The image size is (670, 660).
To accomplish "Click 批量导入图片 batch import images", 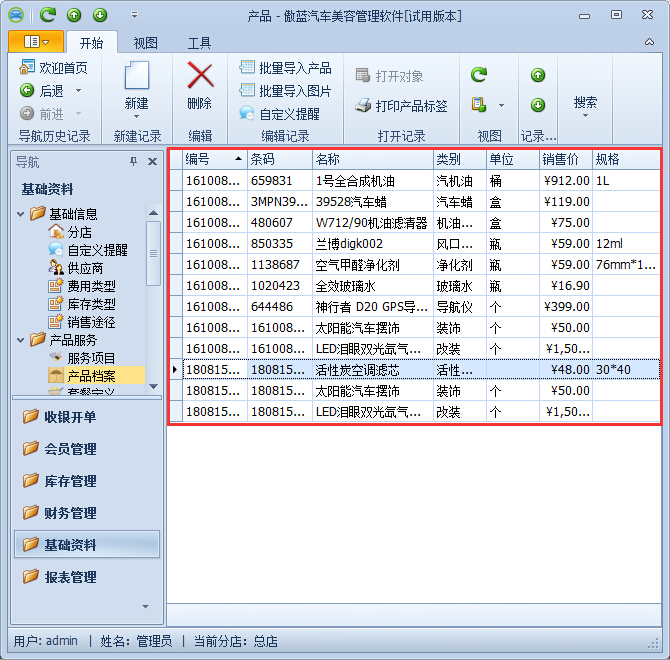I will (285, 91).
